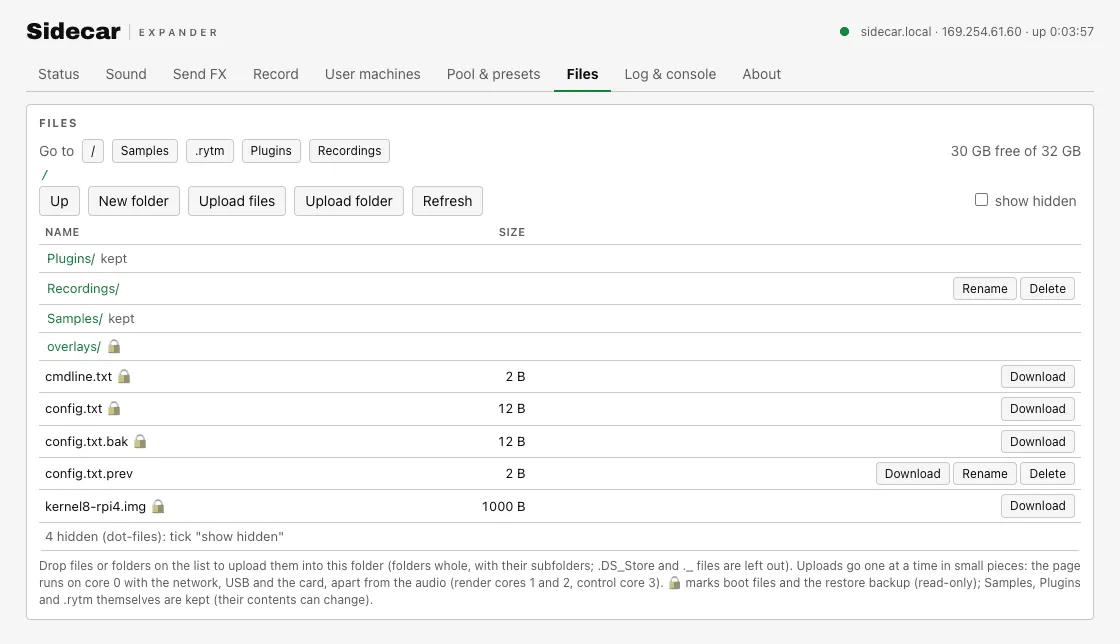This screenshot has height=644, width=1120.
Task: Jump to the .rytm shortcut button
Action: click(210, 151)
